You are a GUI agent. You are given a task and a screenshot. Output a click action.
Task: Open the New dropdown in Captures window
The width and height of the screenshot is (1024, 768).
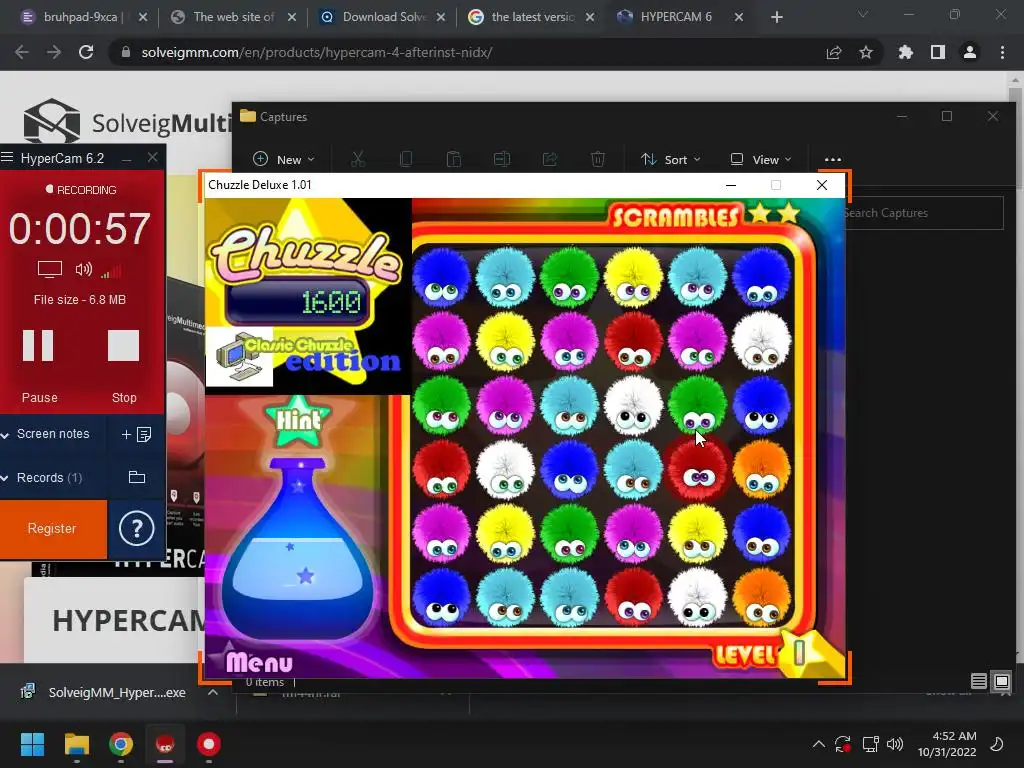[284, 159]
